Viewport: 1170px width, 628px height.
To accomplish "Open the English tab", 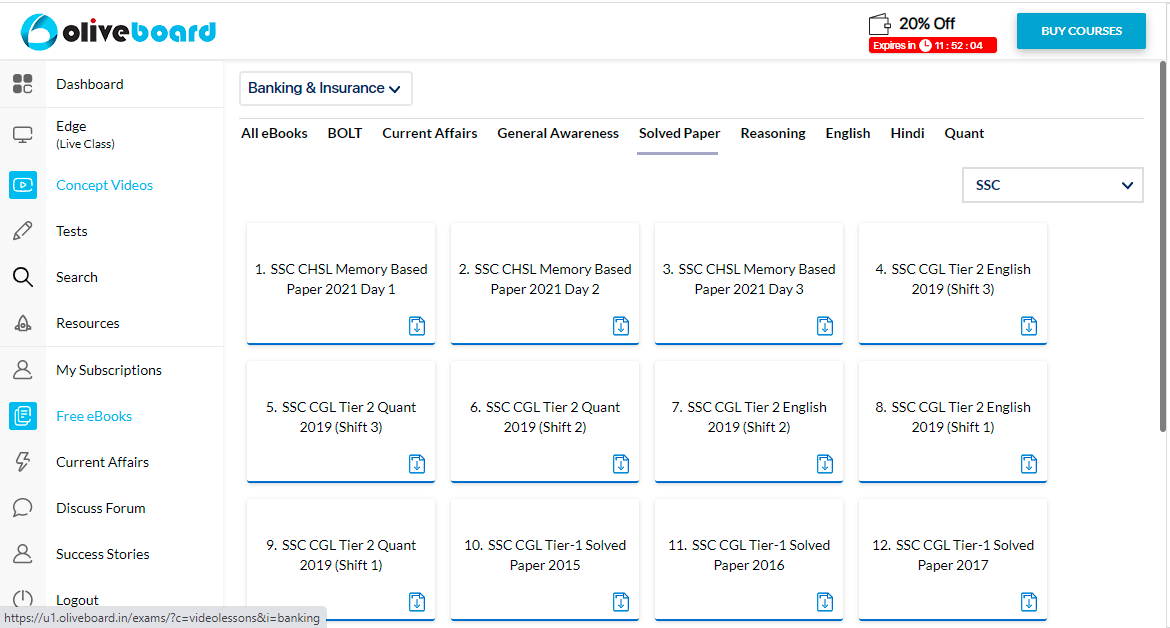I will (x=848, y=134).
